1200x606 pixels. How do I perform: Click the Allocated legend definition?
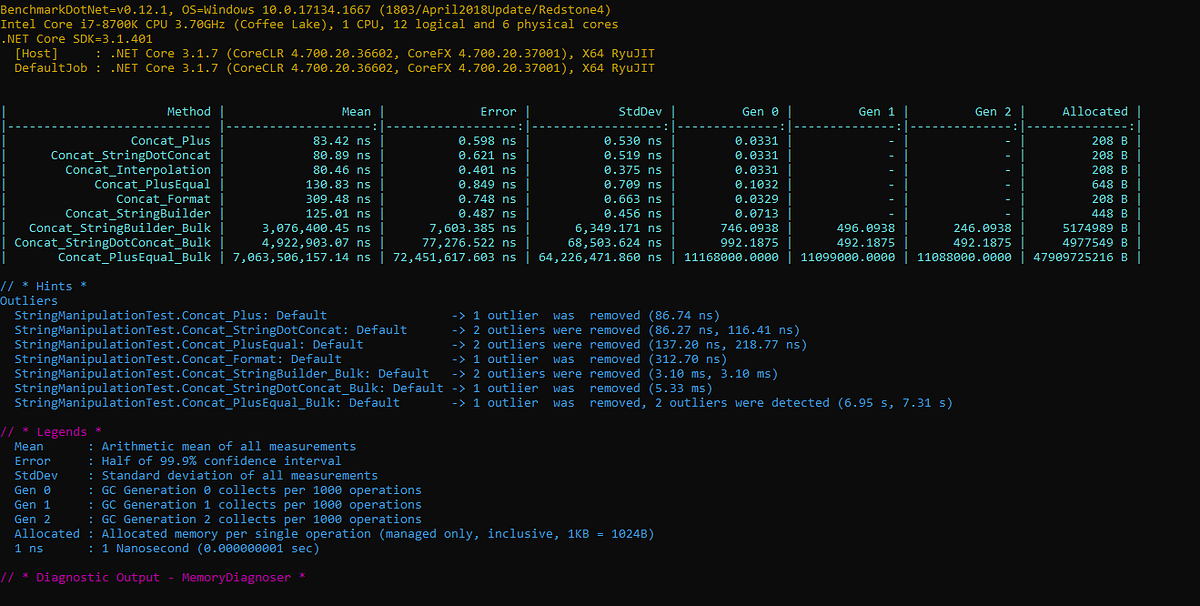[x=330, y=533]
